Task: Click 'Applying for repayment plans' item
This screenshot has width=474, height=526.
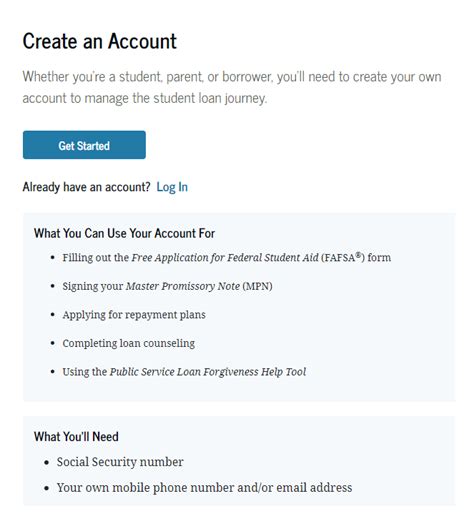Action: [134, 315]
